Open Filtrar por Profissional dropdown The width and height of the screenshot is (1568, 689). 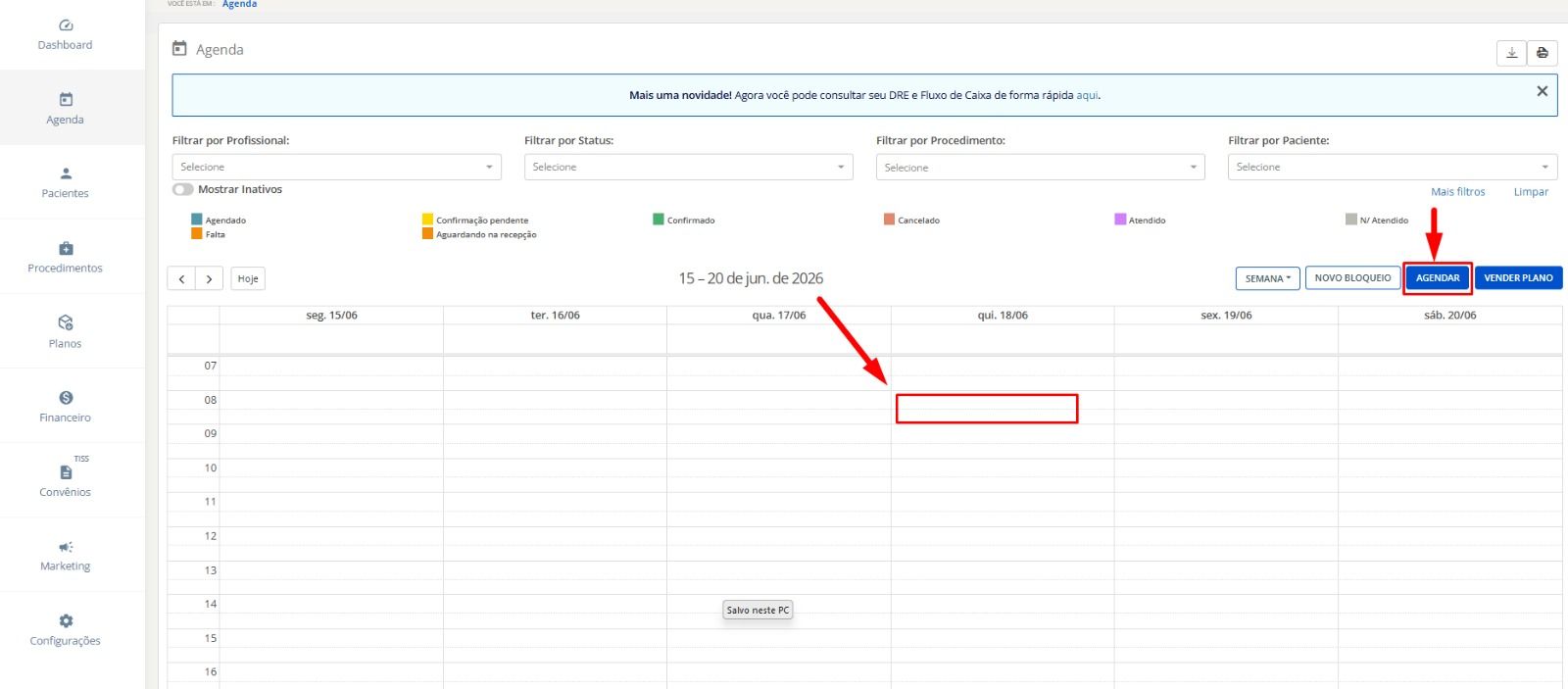click(336, 167)
